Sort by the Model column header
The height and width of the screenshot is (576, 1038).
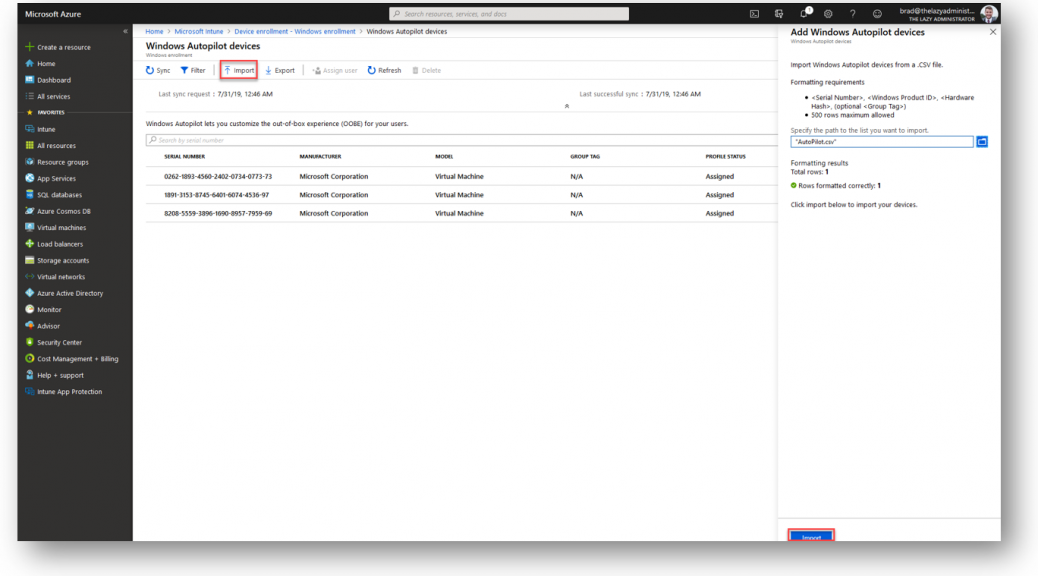(444, 157)
